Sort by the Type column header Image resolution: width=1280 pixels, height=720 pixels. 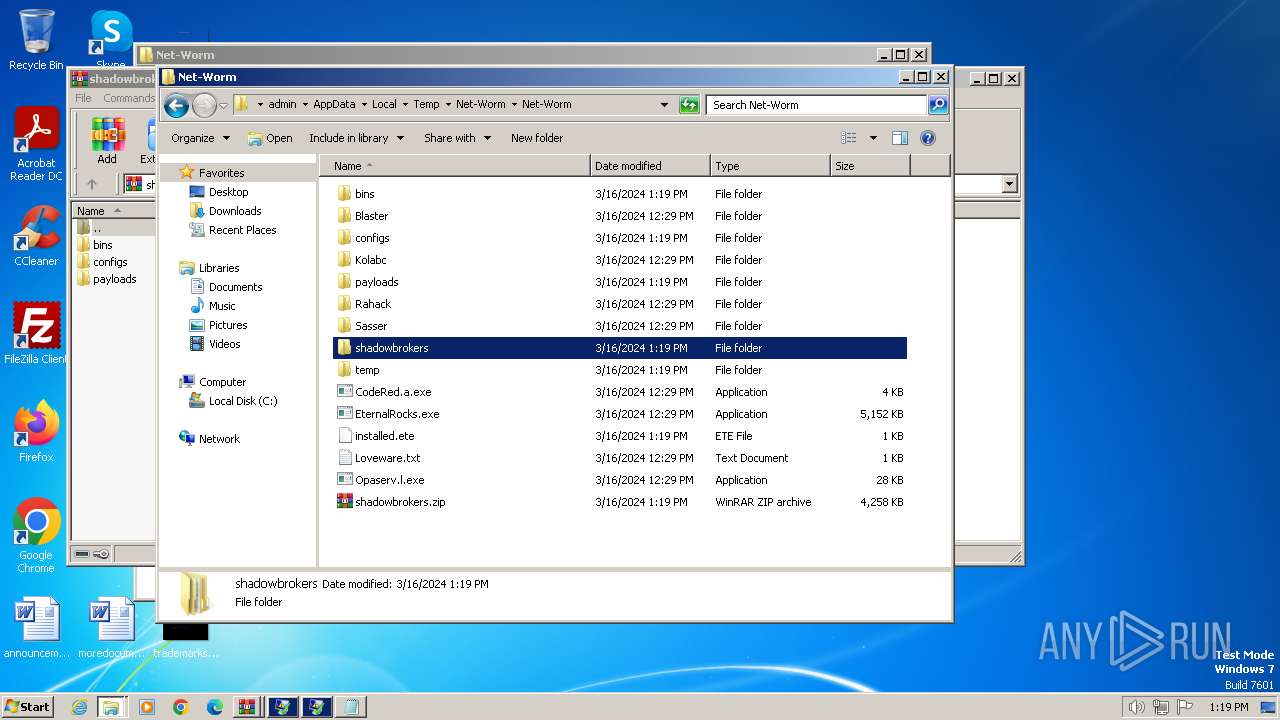770,166
